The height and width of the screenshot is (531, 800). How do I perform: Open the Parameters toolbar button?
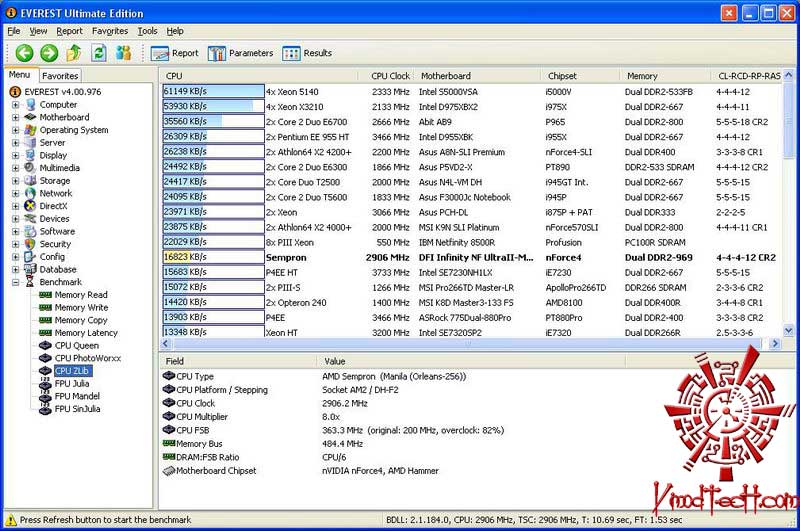[240, 53]
